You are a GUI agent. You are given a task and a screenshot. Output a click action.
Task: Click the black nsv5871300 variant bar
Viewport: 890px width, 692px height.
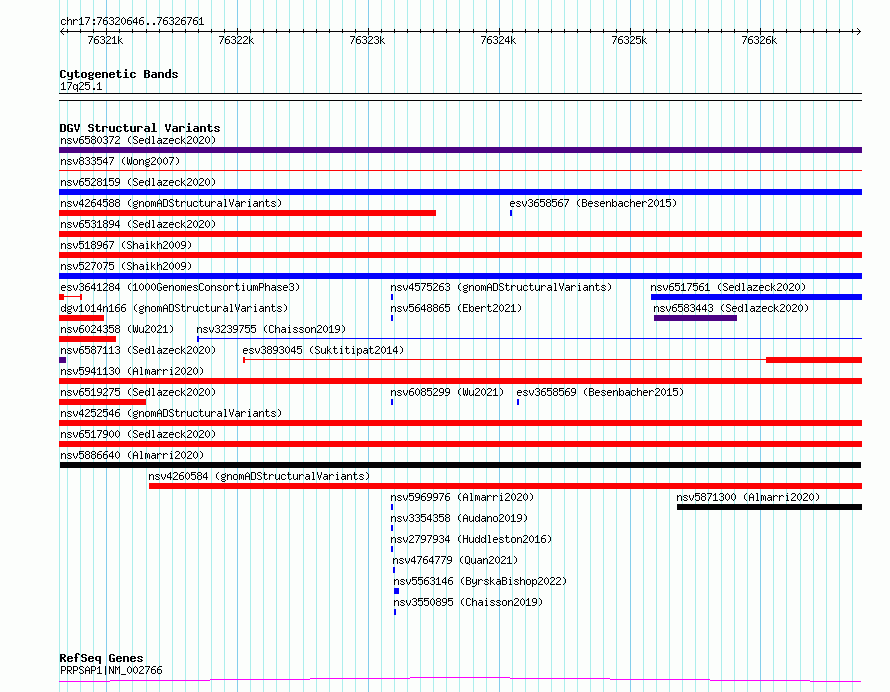(769, 508)
